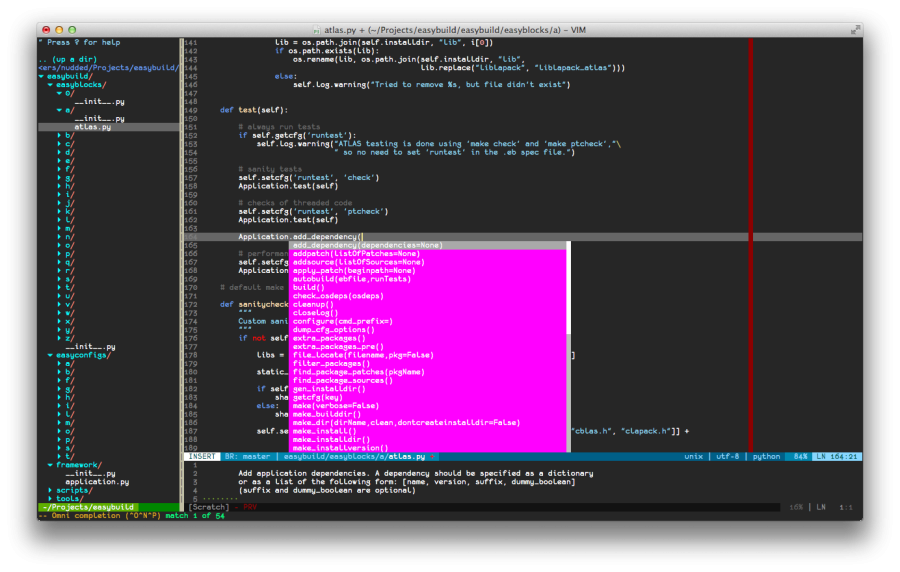Click the INSERT mode indicator in statusline
Image resolution: width=900 pixels, height=572 pixels.
203,456
